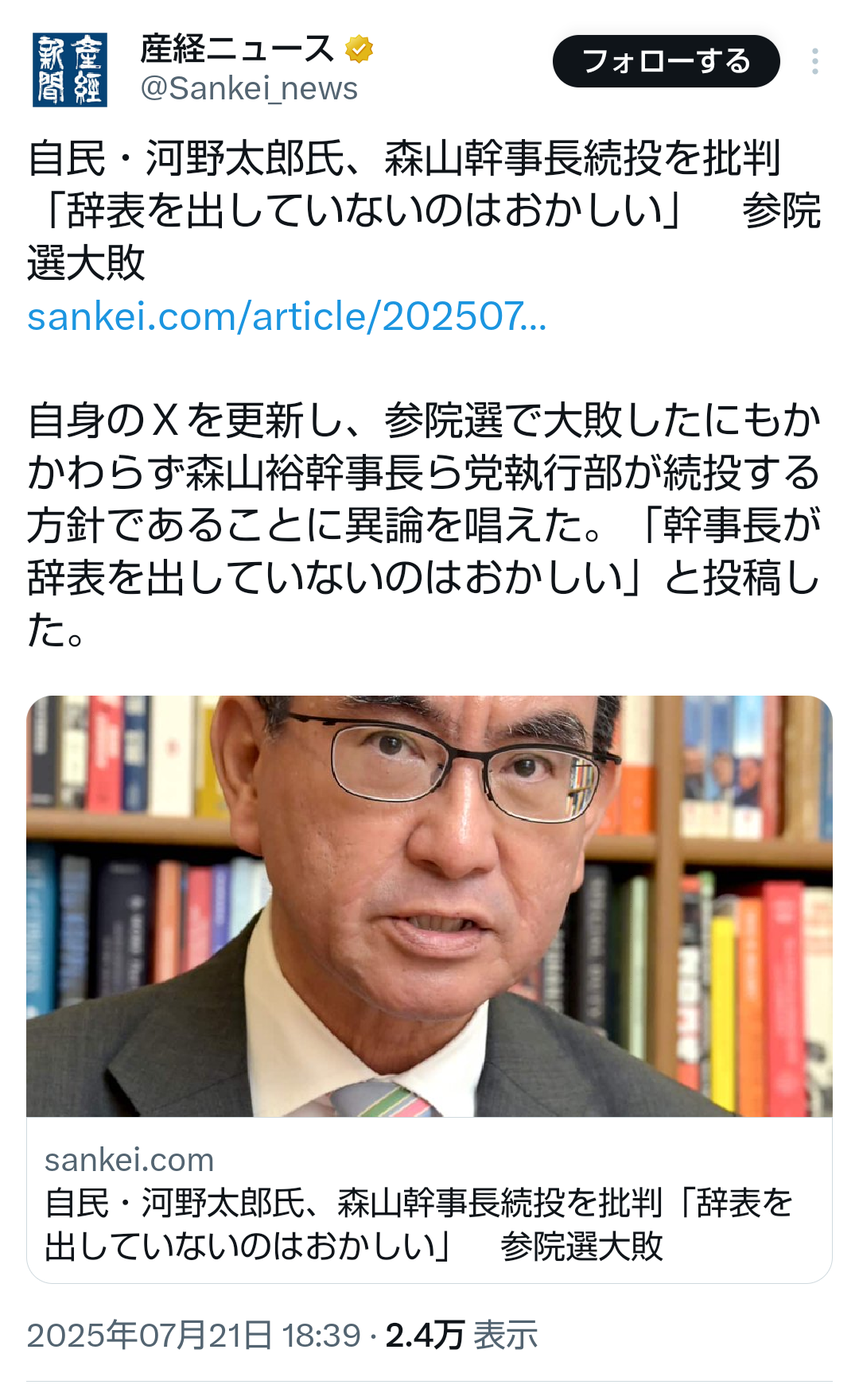Screen dimensions: 859x1400
Task: Click the gold verified badge
Action: pos(360,48)
